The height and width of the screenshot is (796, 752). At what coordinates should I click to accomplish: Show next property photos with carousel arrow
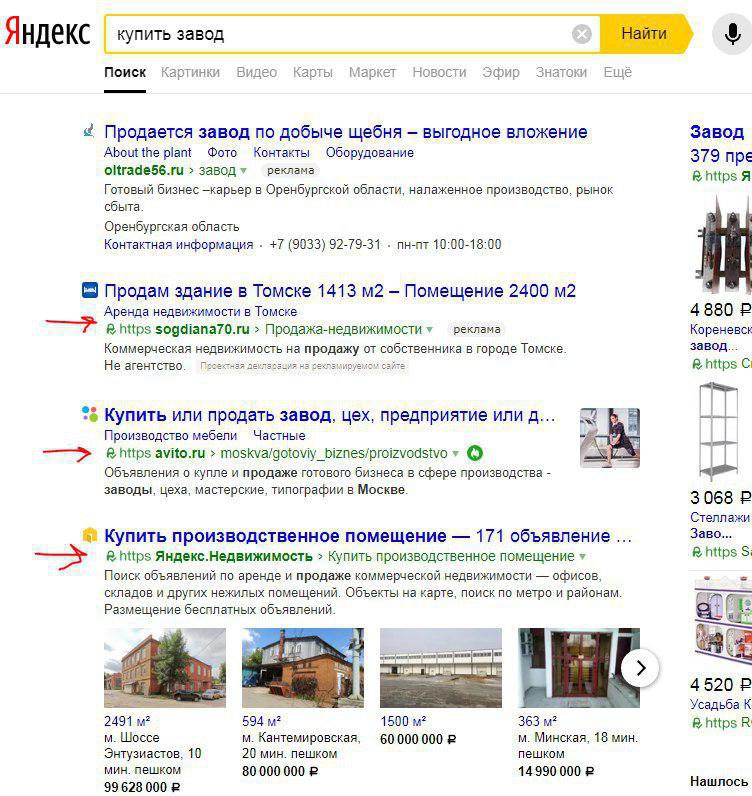pos(640,668)
